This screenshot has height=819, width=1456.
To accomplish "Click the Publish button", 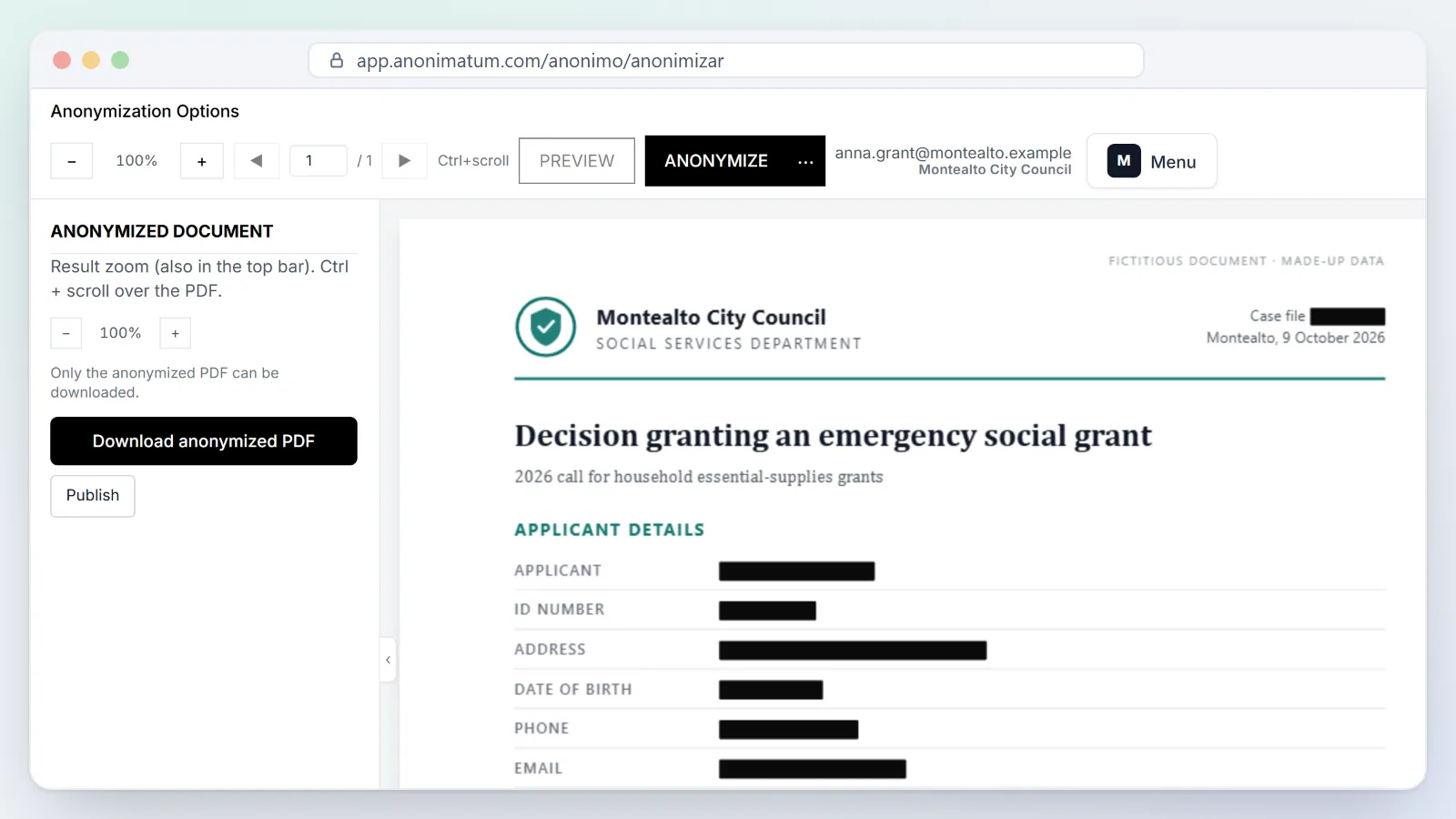I will point(93,496).
